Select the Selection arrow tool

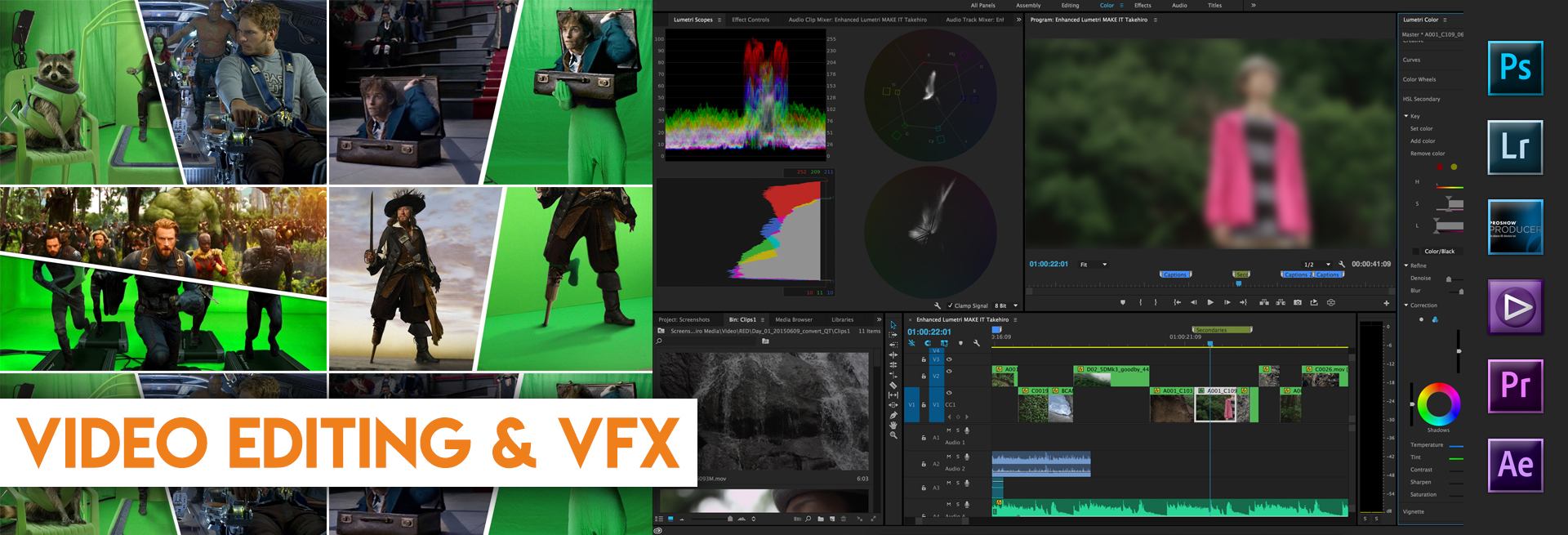893,325
